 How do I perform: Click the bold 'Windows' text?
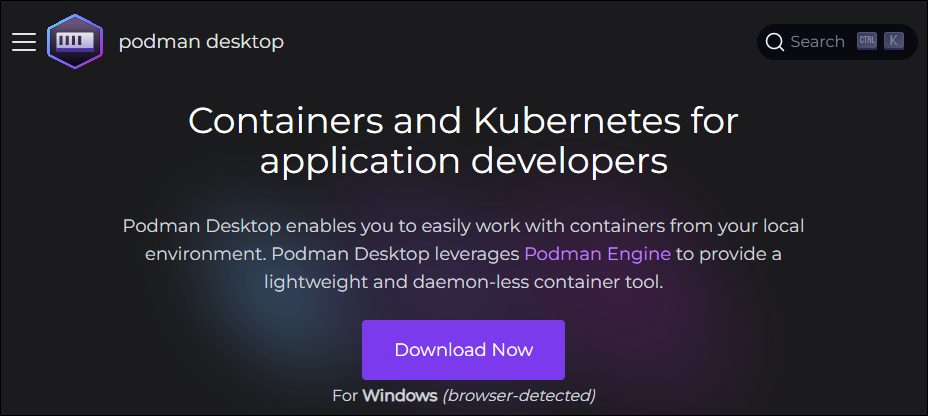[399, 395]
